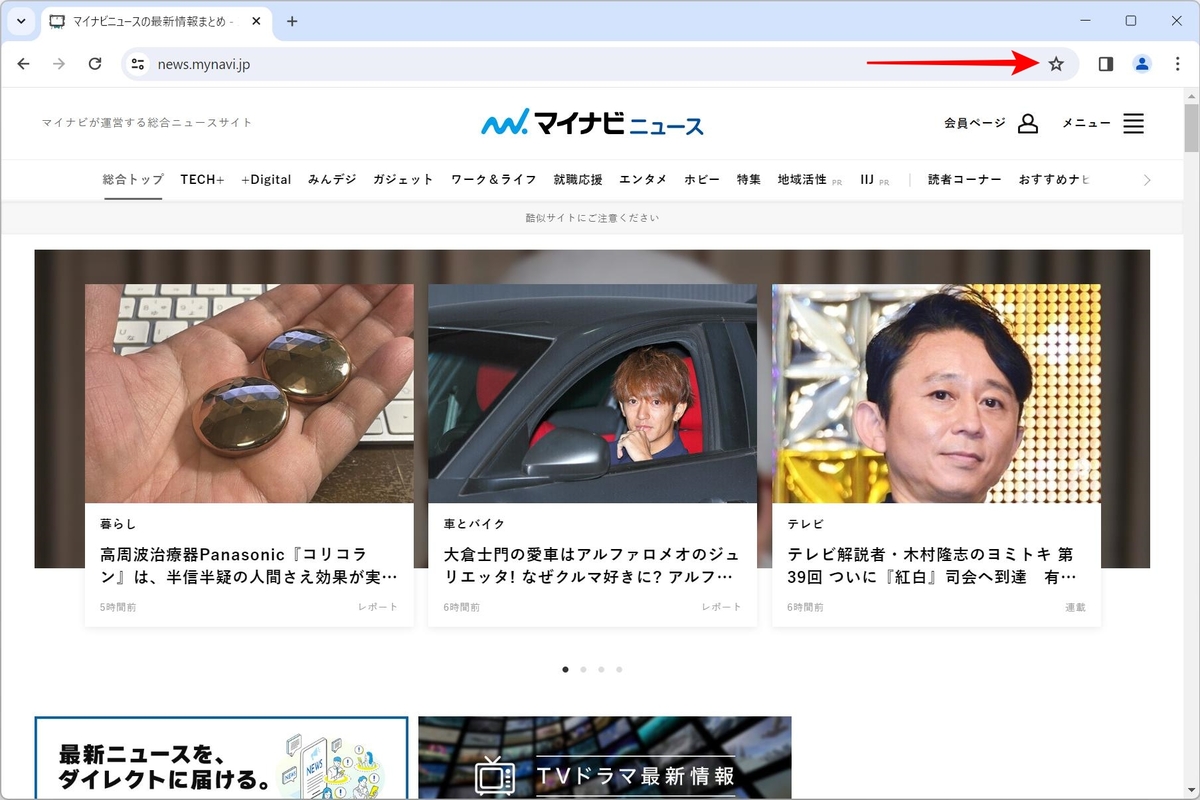Click the 暮らし category label
This screenshot has height=800, width=1200.
tap(118, 524)
